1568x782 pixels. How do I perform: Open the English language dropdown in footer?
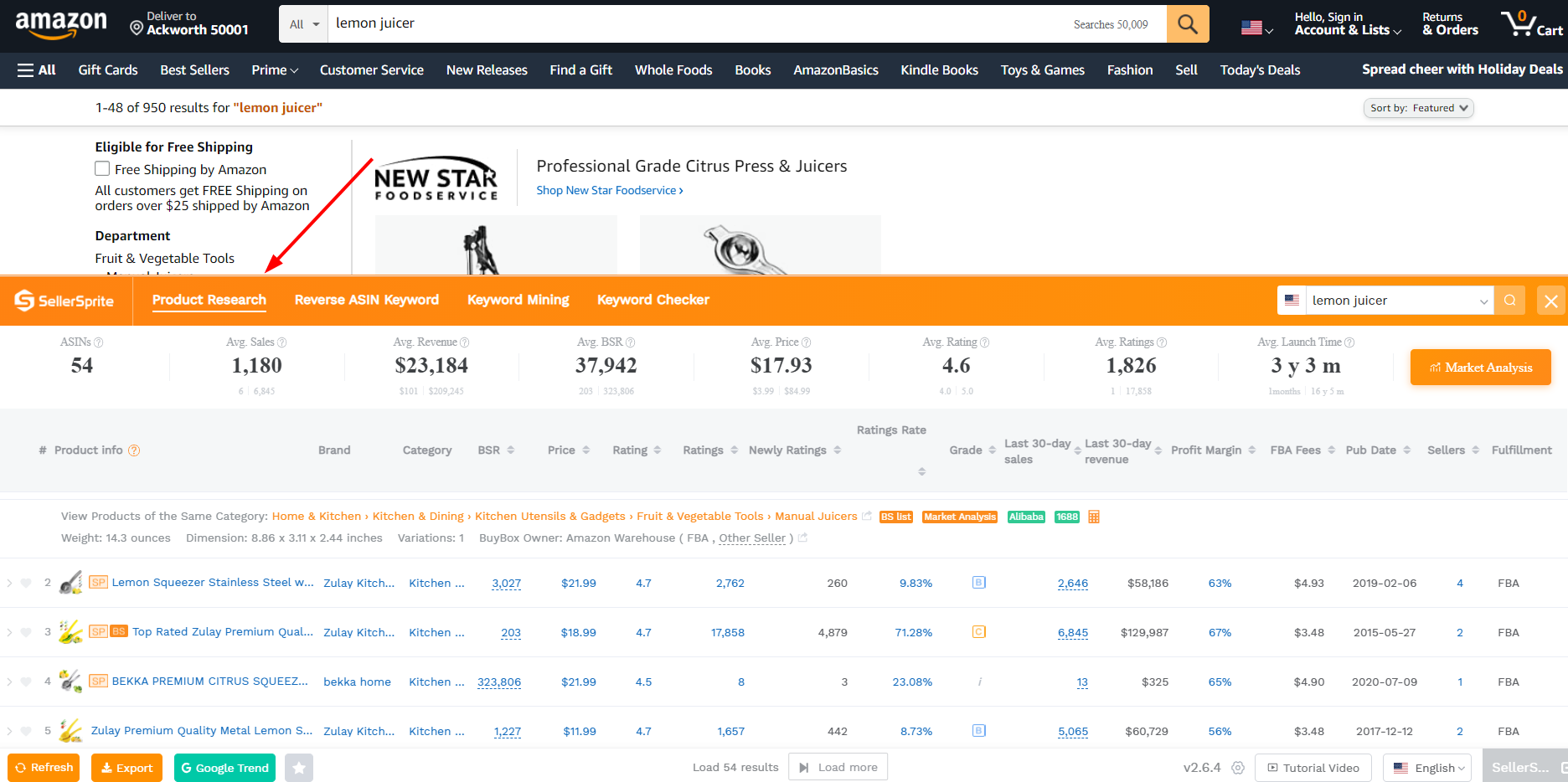point(1427,768)
